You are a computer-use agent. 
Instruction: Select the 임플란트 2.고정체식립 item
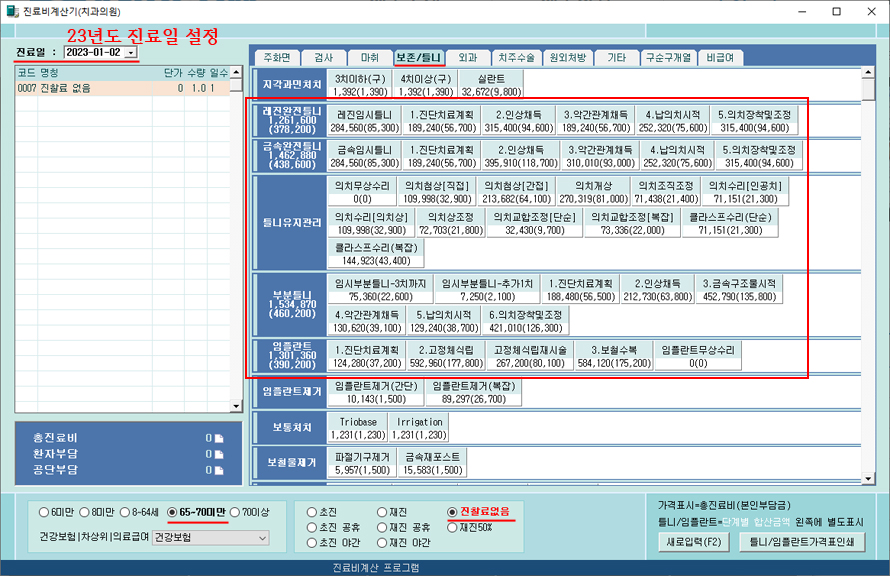pyautogui.click(x=446, y=357)
